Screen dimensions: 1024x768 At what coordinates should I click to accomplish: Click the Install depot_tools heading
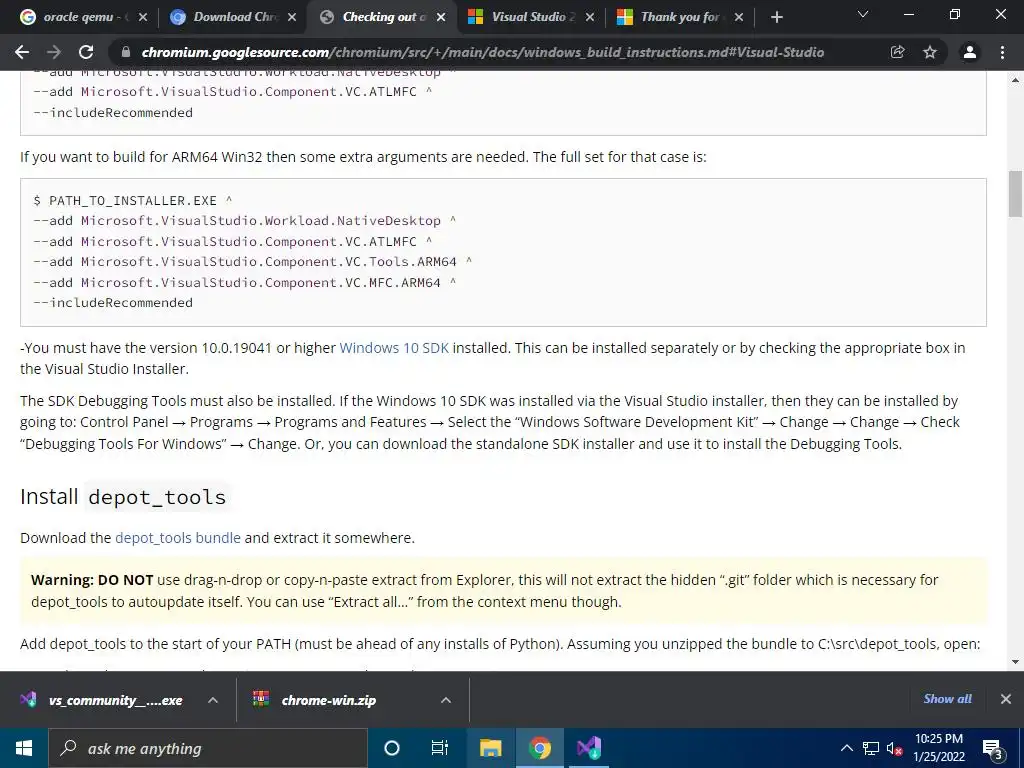pos(123,497)
